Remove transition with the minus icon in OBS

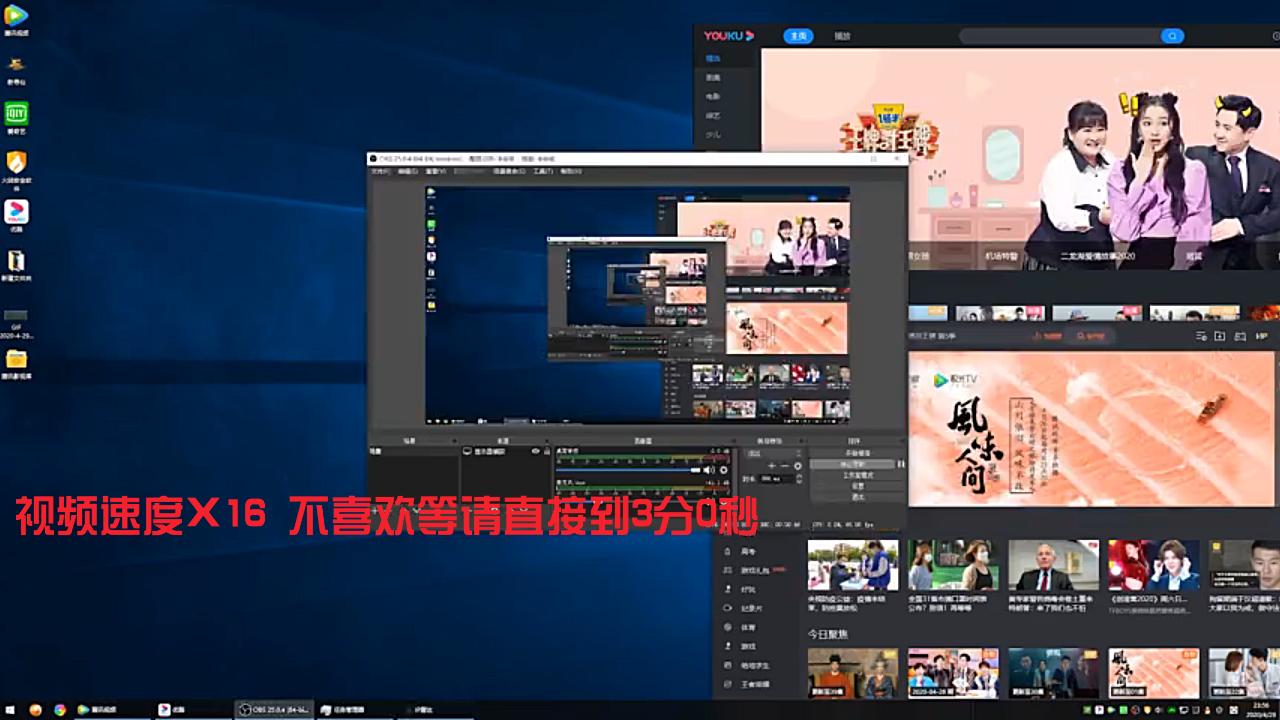(x=784, y=466)
